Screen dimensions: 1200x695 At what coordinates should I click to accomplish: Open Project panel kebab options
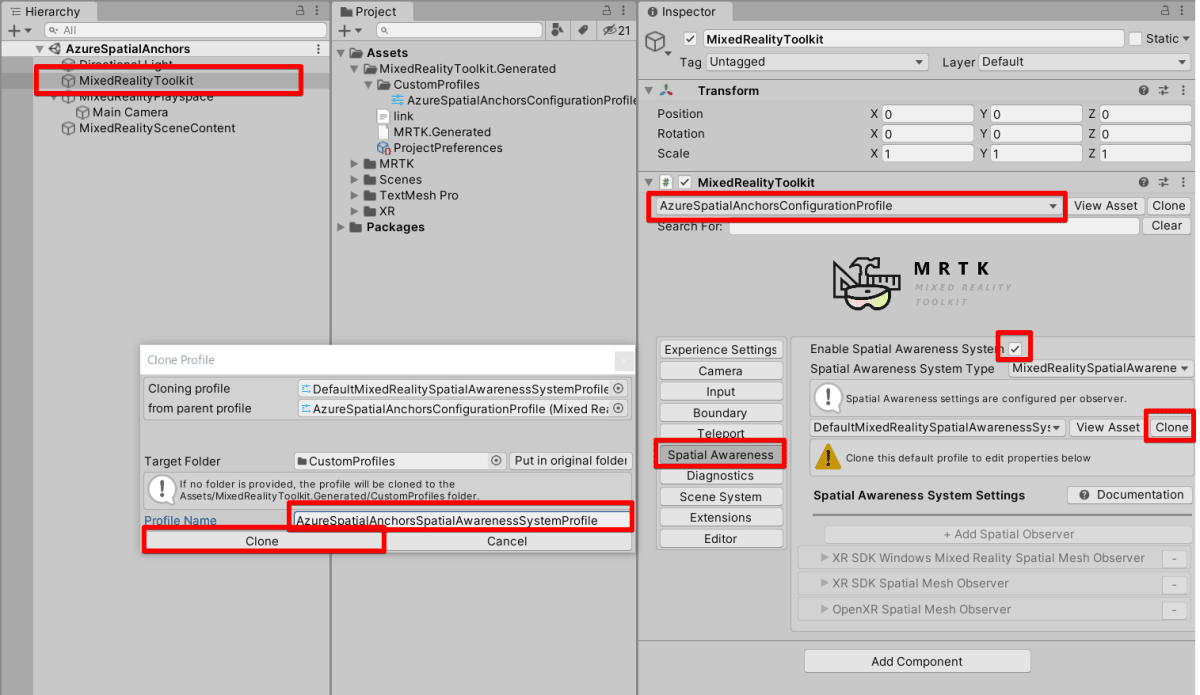click(625, 11)
